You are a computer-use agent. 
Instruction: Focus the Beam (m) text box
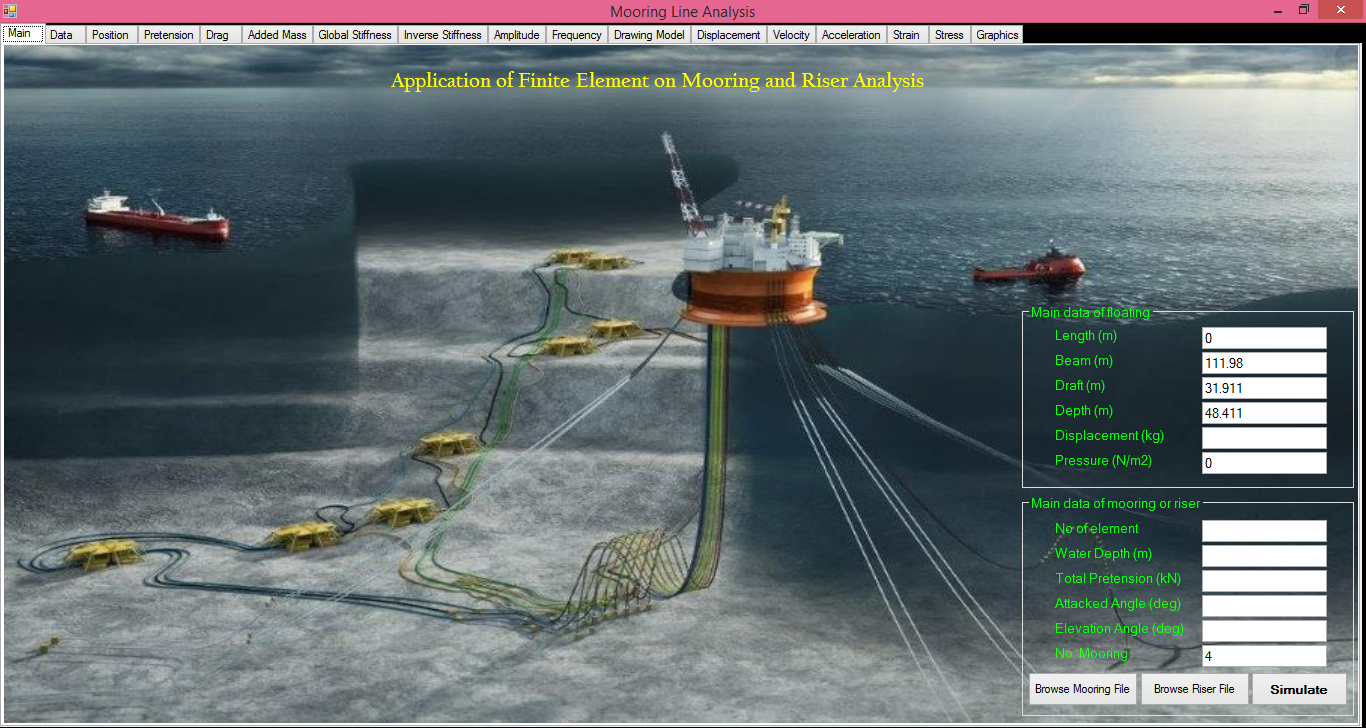point(1264,363)
